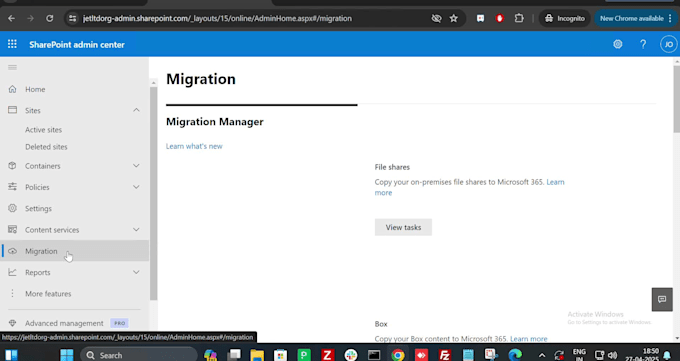
Task: Open the help question mark icon
Action: (x=643, y=44)
